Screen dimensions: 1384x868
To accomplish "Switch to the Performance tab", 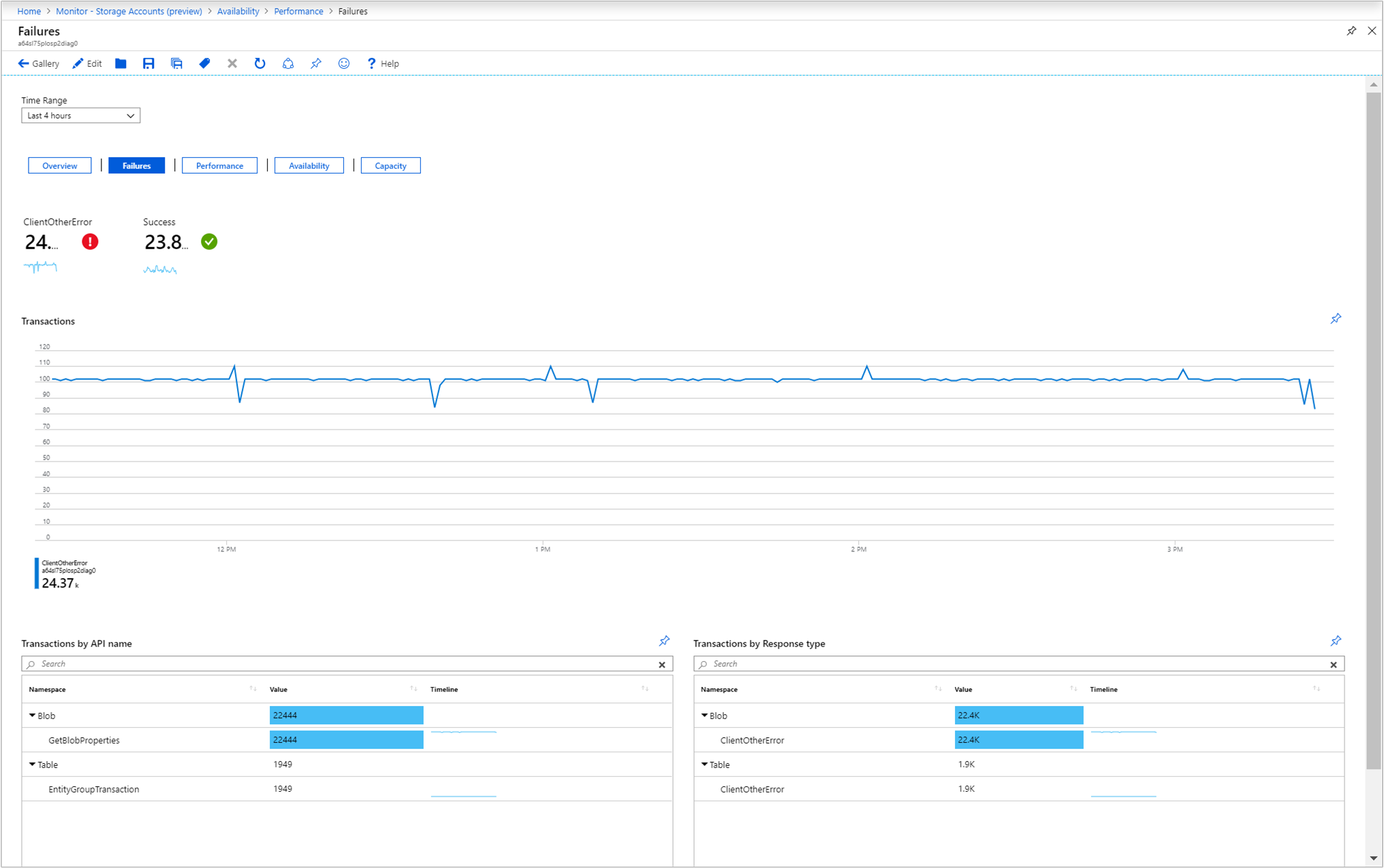I will (219, 165).
